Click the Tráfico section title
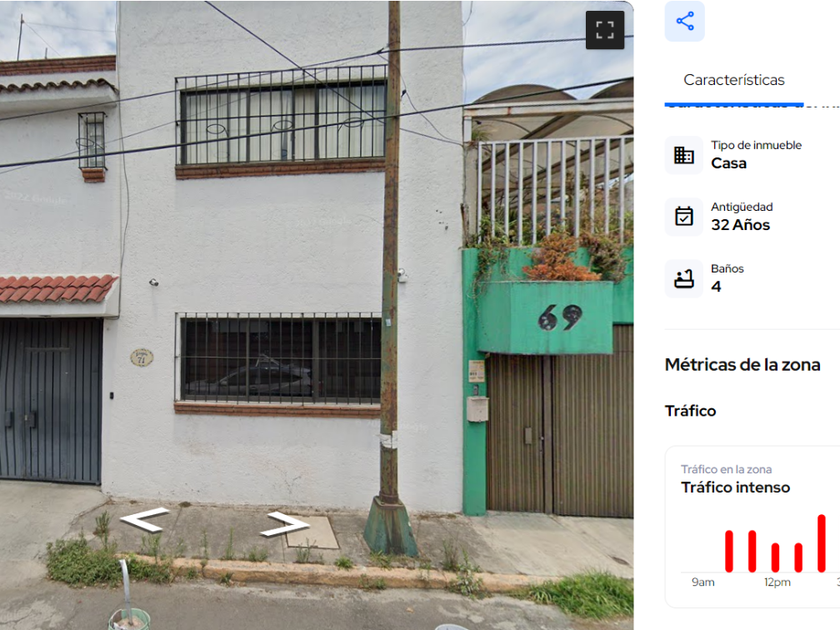 click(x=691, y=411)
